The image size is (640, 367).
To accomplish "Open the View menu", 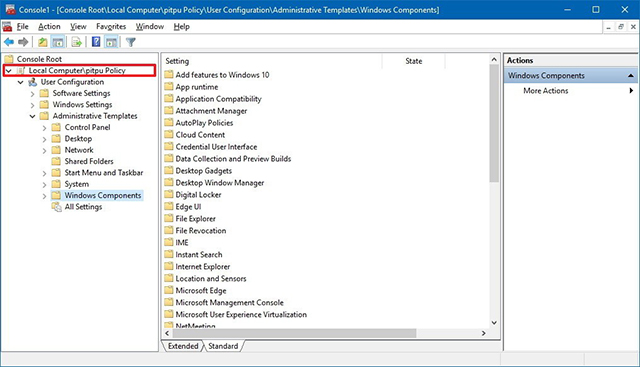I will (78, 27).
